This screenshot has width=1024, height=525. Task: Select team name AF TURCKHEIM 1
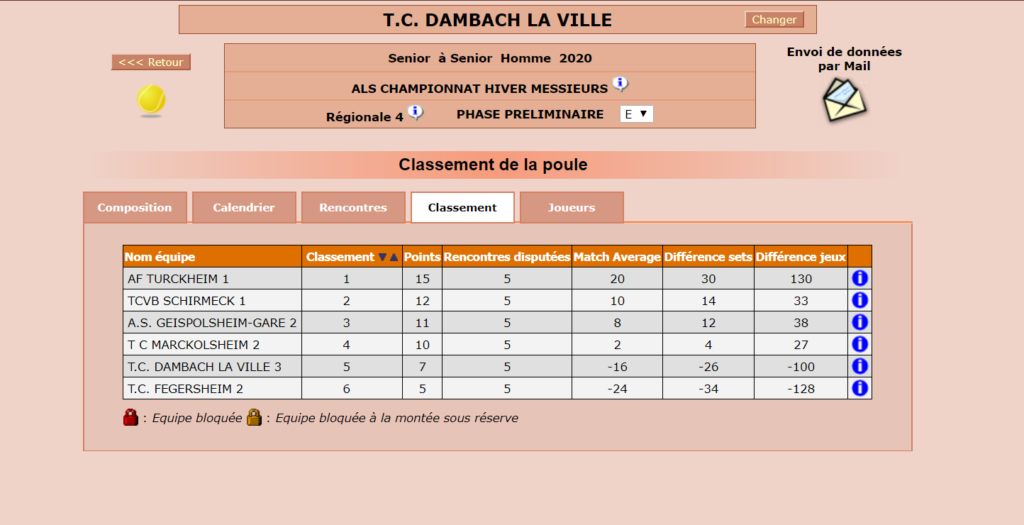(x=178, y=279)
